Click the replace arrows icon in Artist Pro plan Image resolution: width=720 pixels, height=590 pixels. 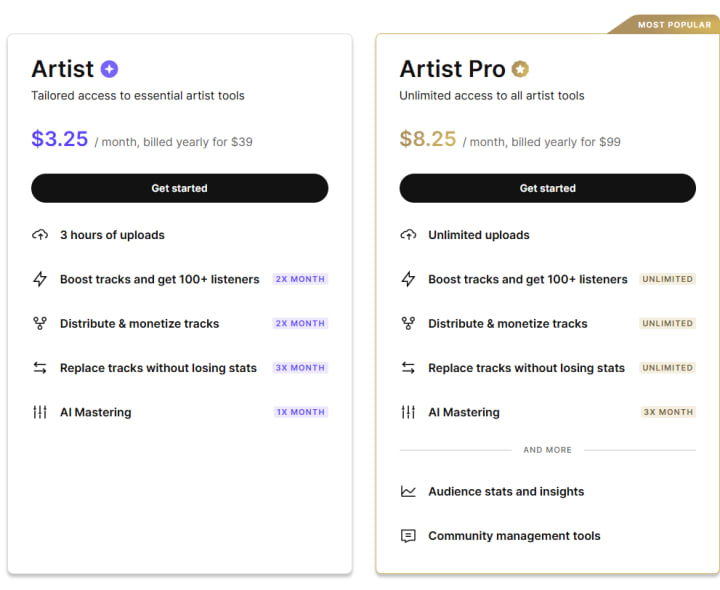coord(408,368)
